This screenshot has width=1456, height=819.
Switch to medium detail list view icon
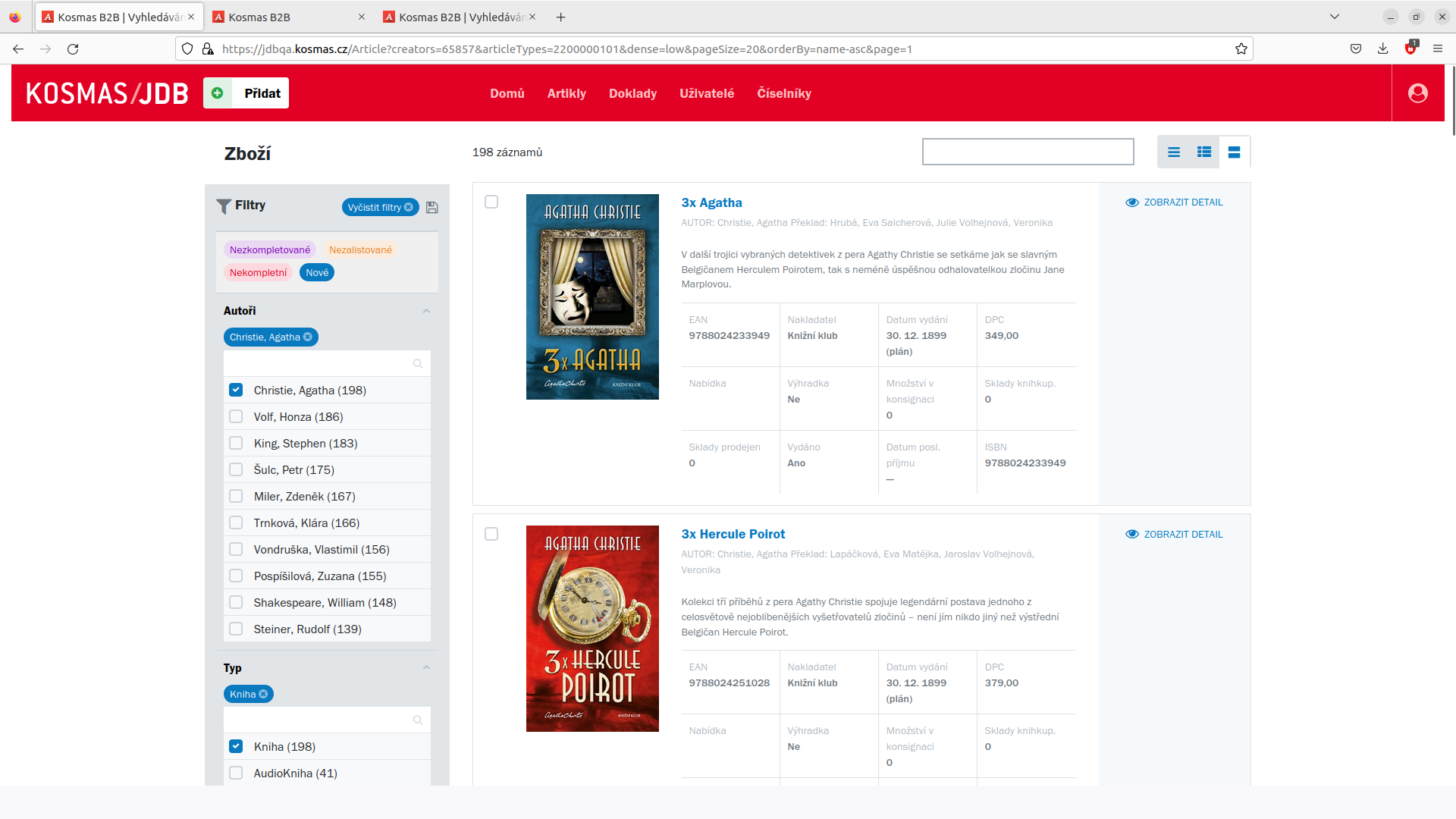point(1203,152)
